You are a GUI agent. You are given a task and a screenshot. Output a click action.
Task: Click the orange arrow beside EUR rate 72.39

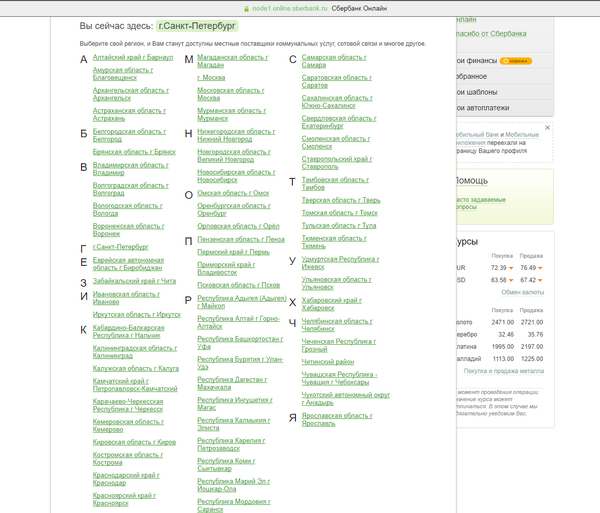pos(512,268)
